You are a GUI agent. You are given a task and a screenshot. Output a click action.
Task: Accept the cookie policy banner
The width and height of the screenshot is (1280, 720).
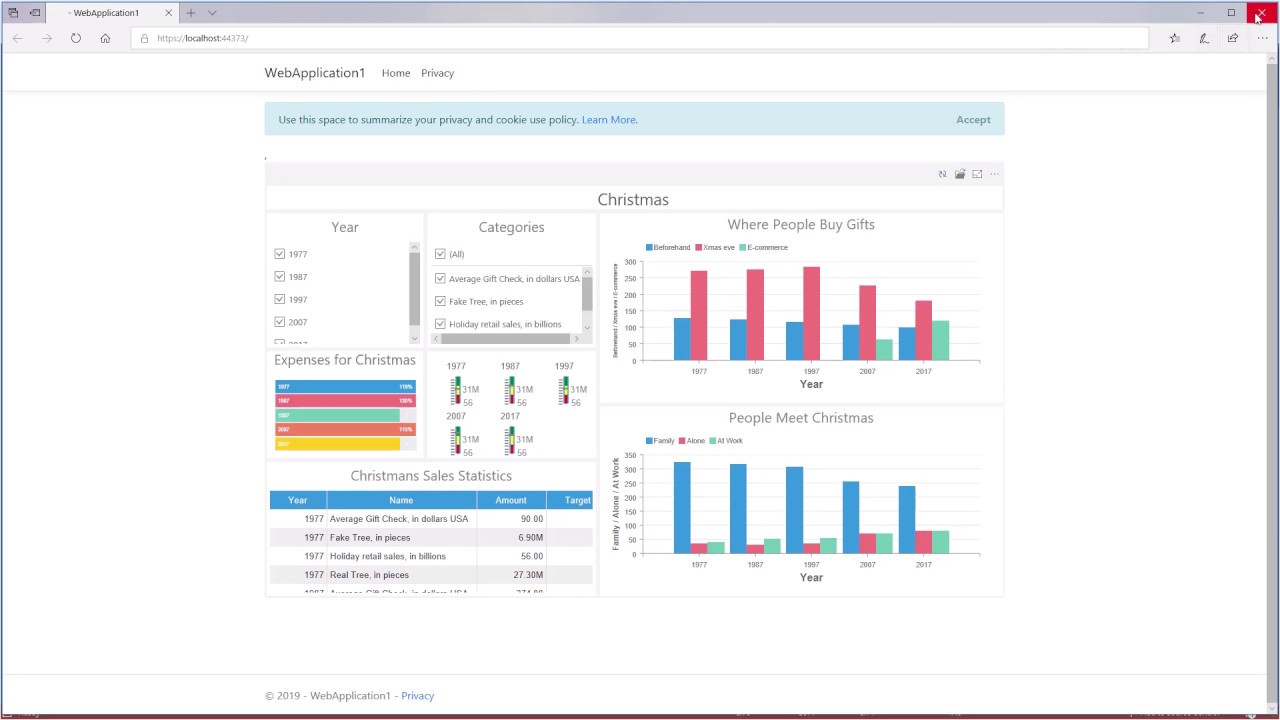pyautogui.click(x=972, y=120)
